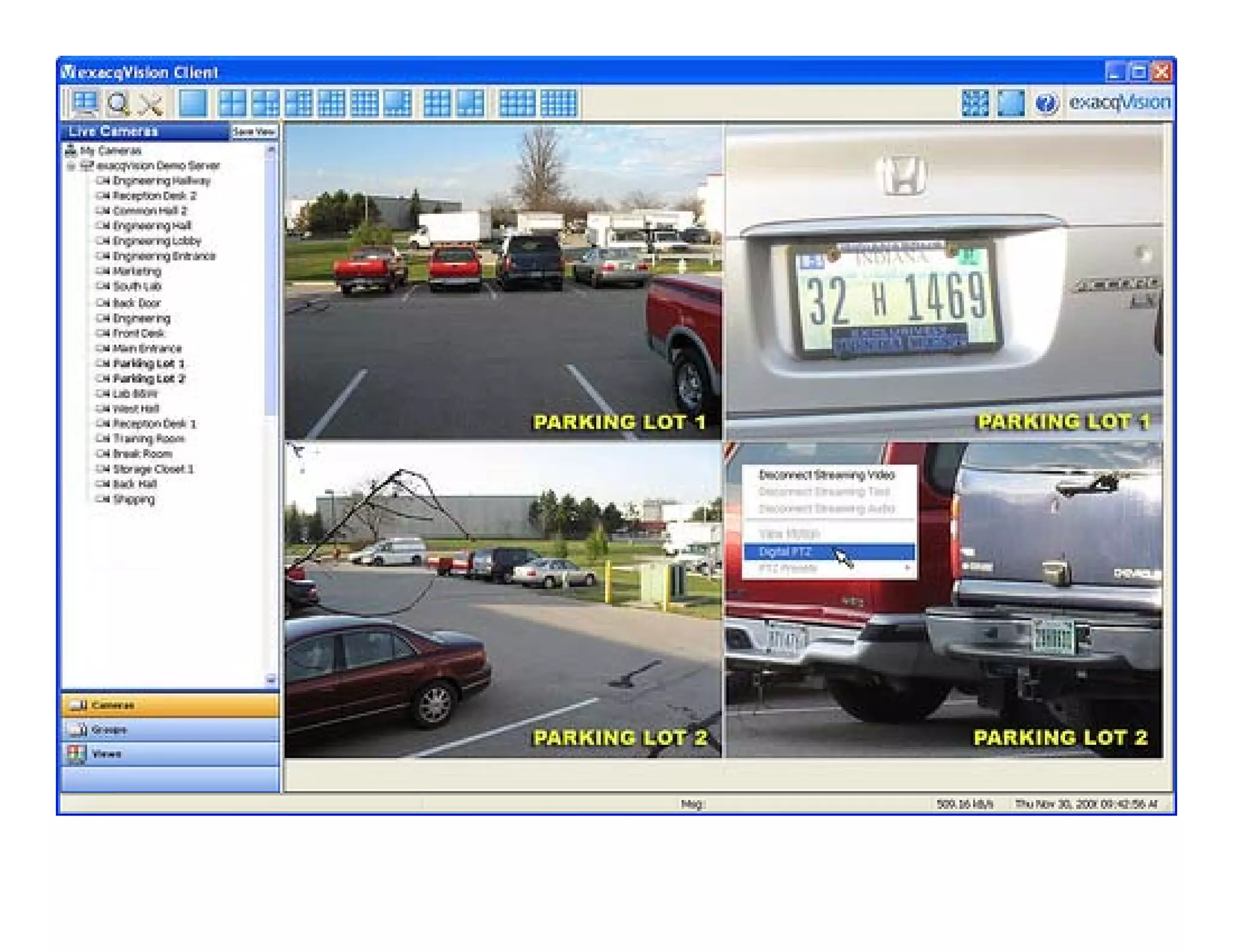Click the license plate camera video pane
The image size is (1233, 952).
coord(943,283)
